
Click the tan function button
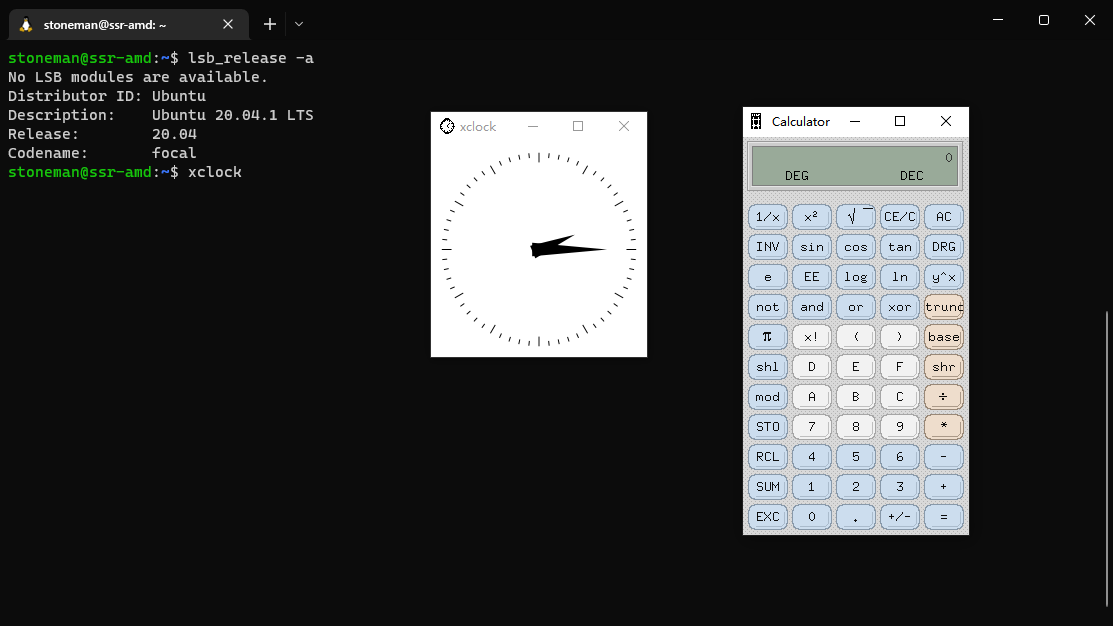tap(899, 247)
